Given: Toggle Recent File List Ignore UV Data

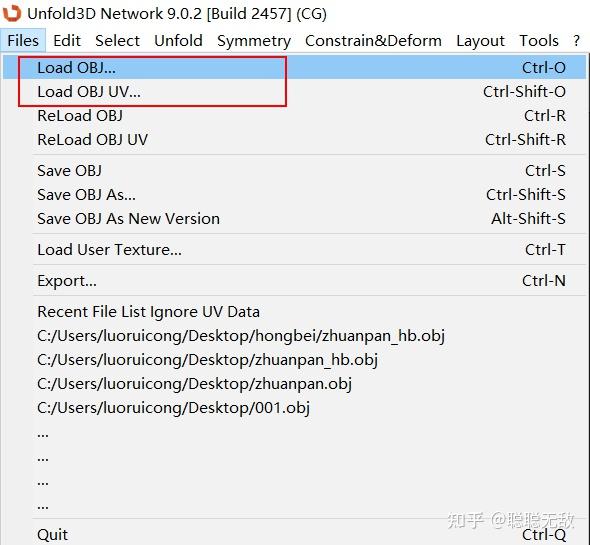Looking at the screenshot, I should (294, 312).
